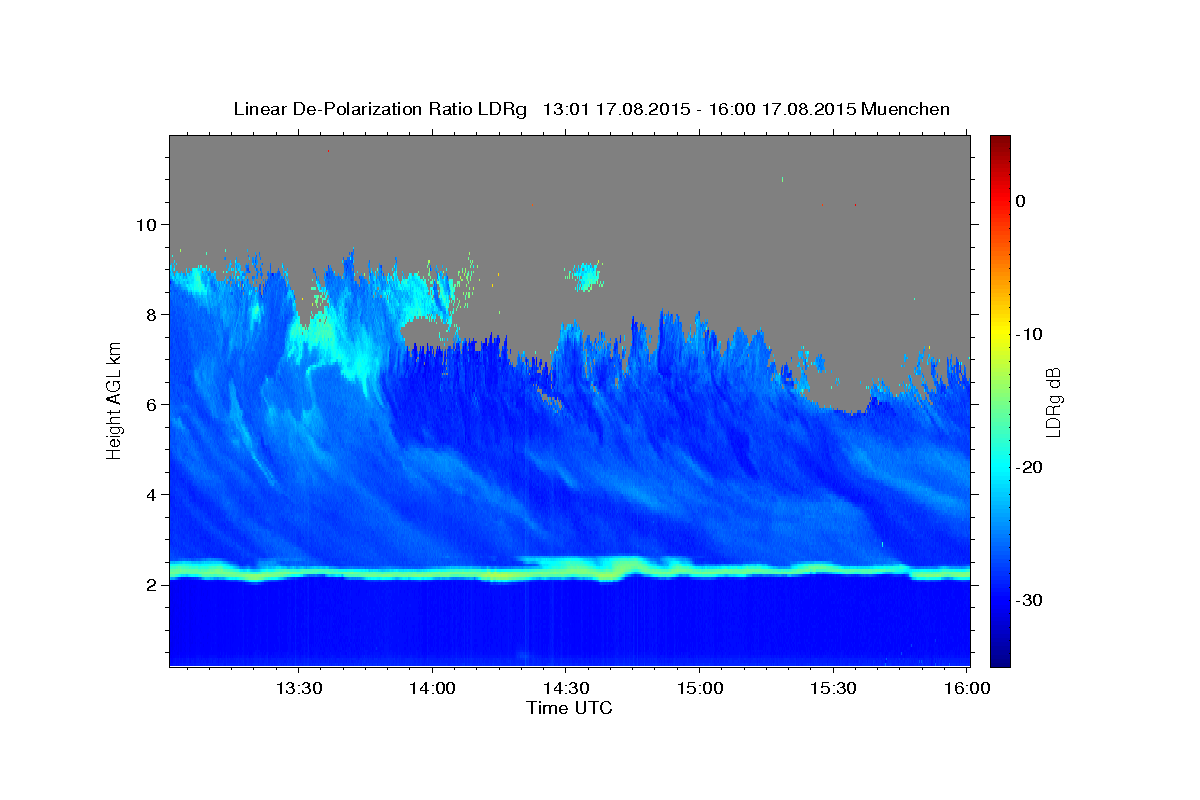Screen dimensions: 1200x800
Task: Click the 'Time UTC' x-axis label
Action: point(569,708)
